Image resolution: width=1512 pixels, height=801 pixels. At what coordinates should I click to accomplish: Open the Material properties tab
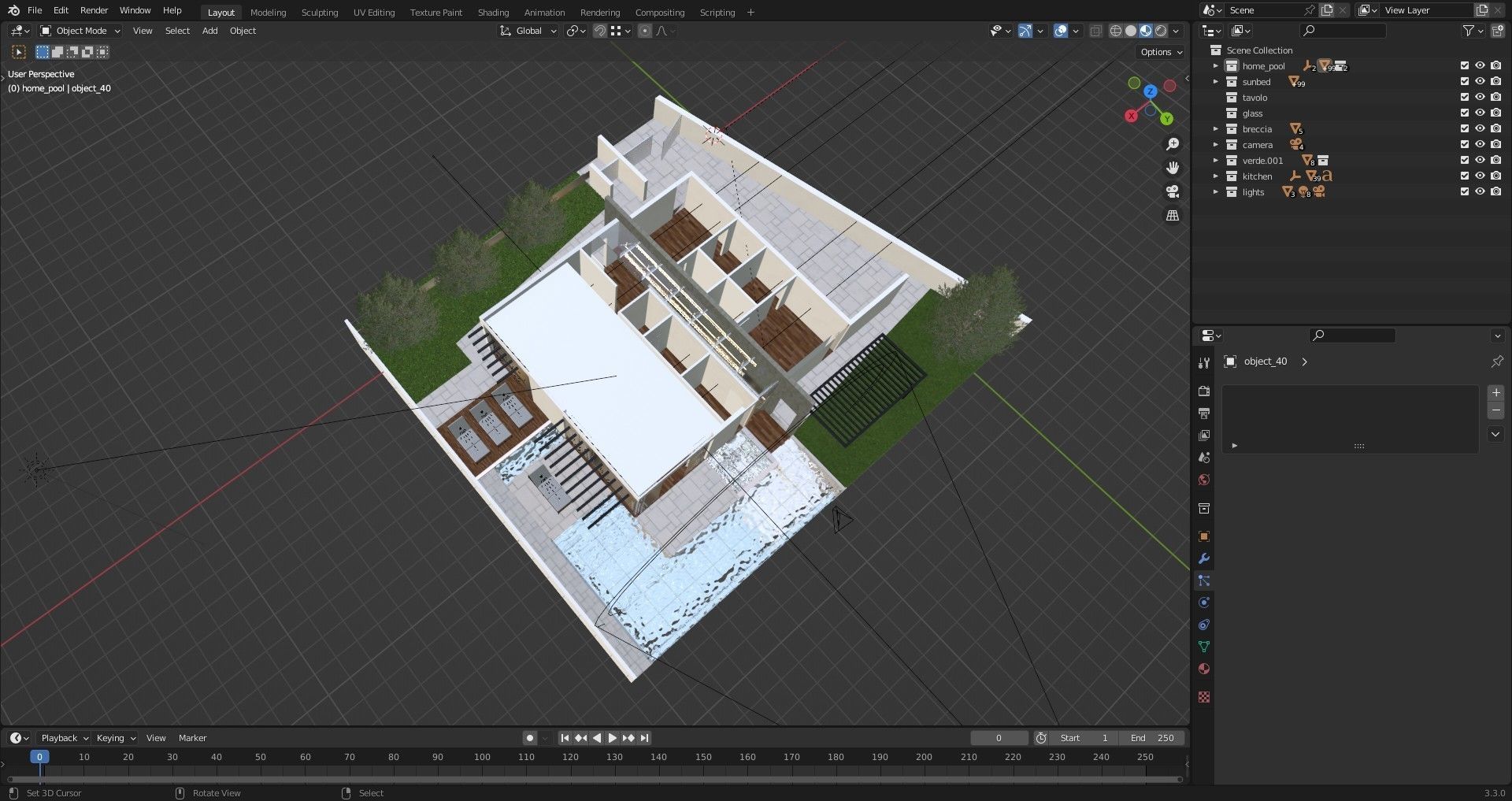click(x=1203, y=669)
